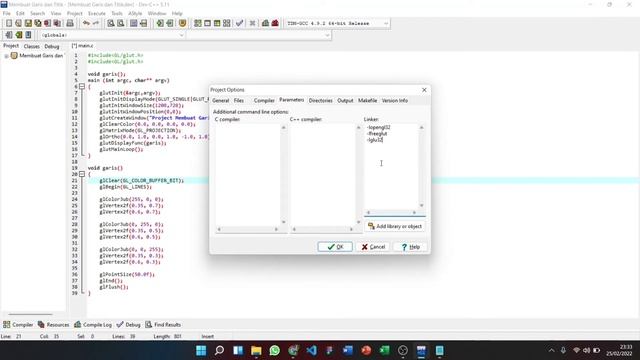Open the Execute menu
Viewport: 640px width, 360px height.
[97, 13]
